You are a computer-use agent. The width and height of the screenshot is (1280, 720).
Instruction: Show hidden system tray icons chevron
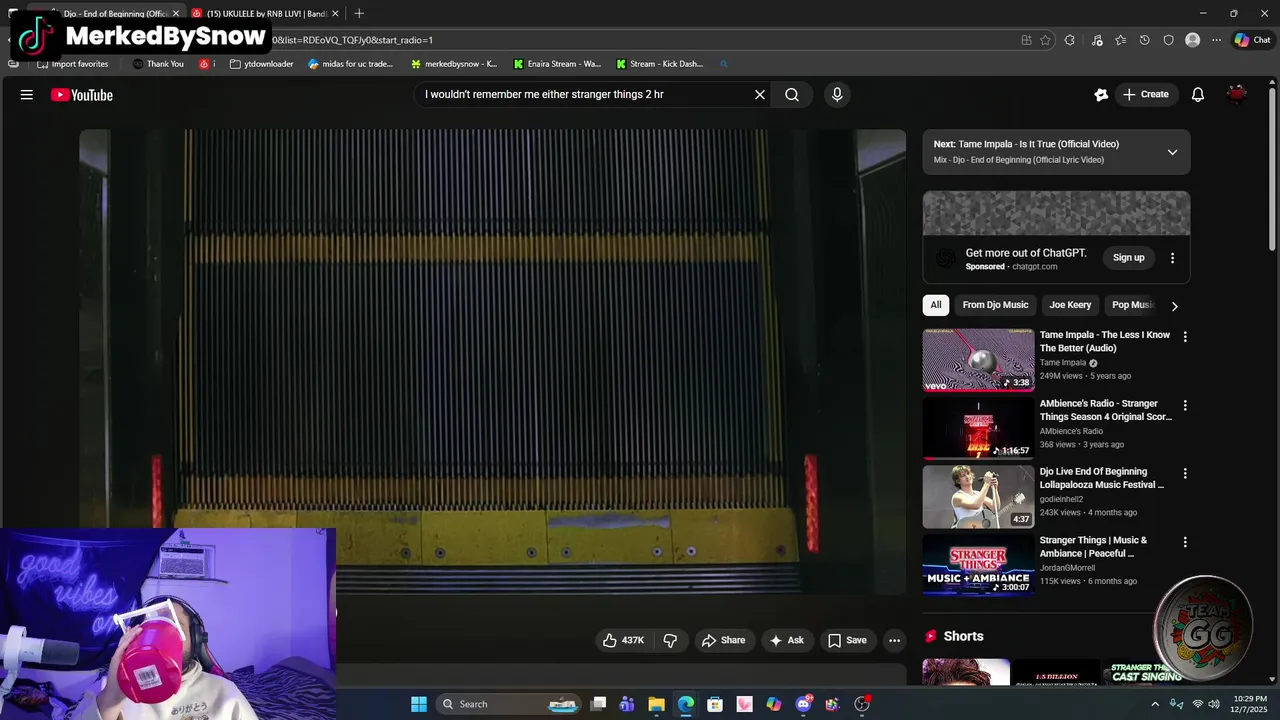tap(1155, 704)
